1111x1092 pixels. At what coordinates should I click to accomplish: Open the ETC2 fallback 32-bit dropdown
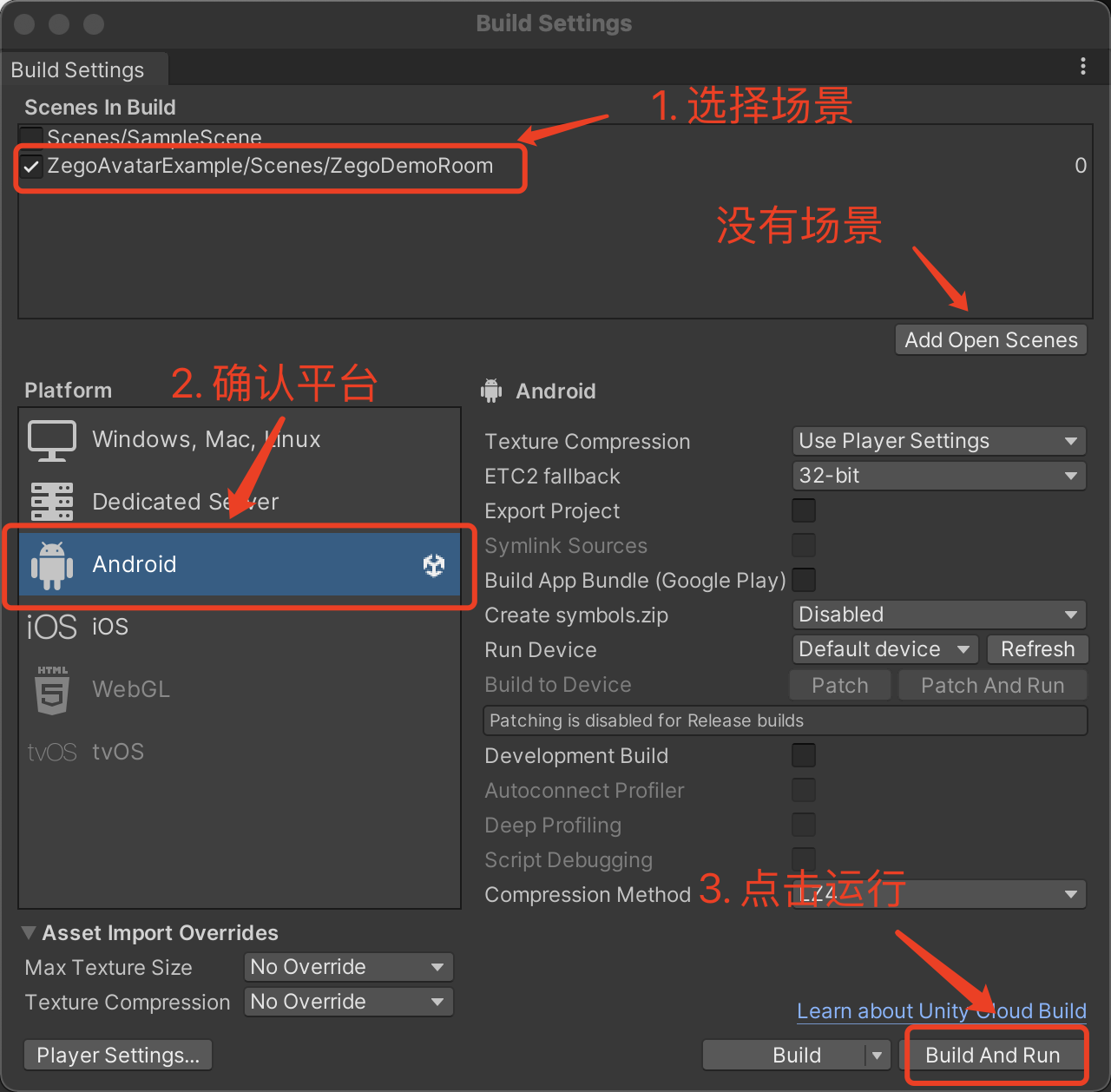coord(938,476)
